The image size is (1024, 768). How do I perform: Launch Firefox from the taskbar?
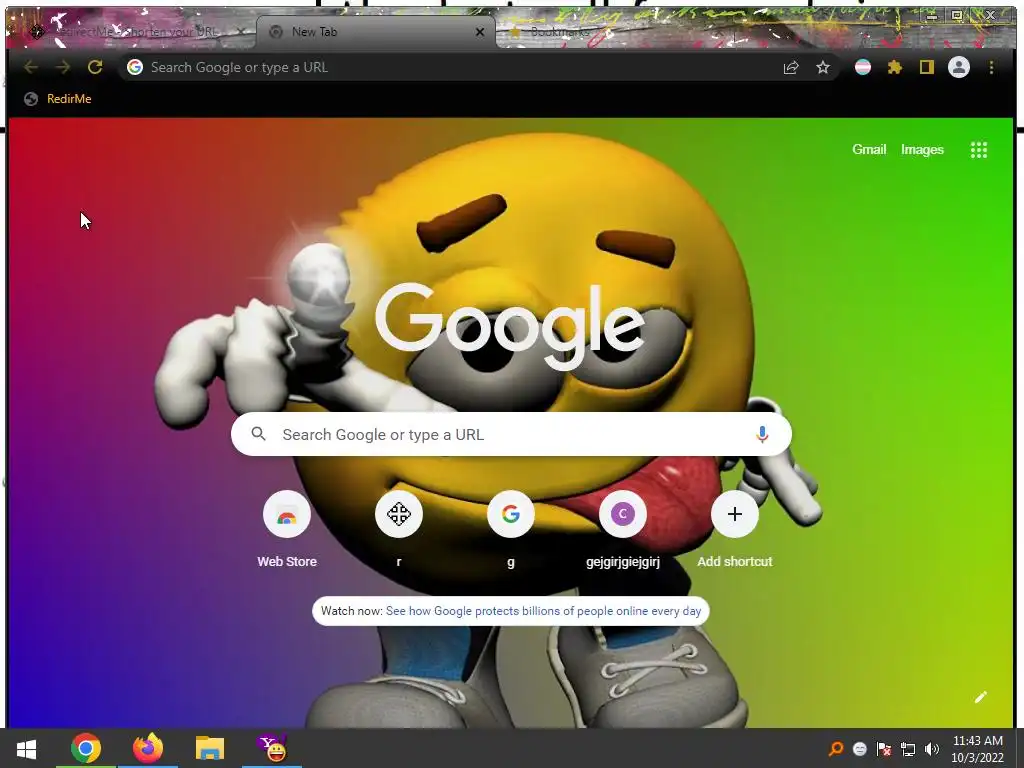click(148, 748)
